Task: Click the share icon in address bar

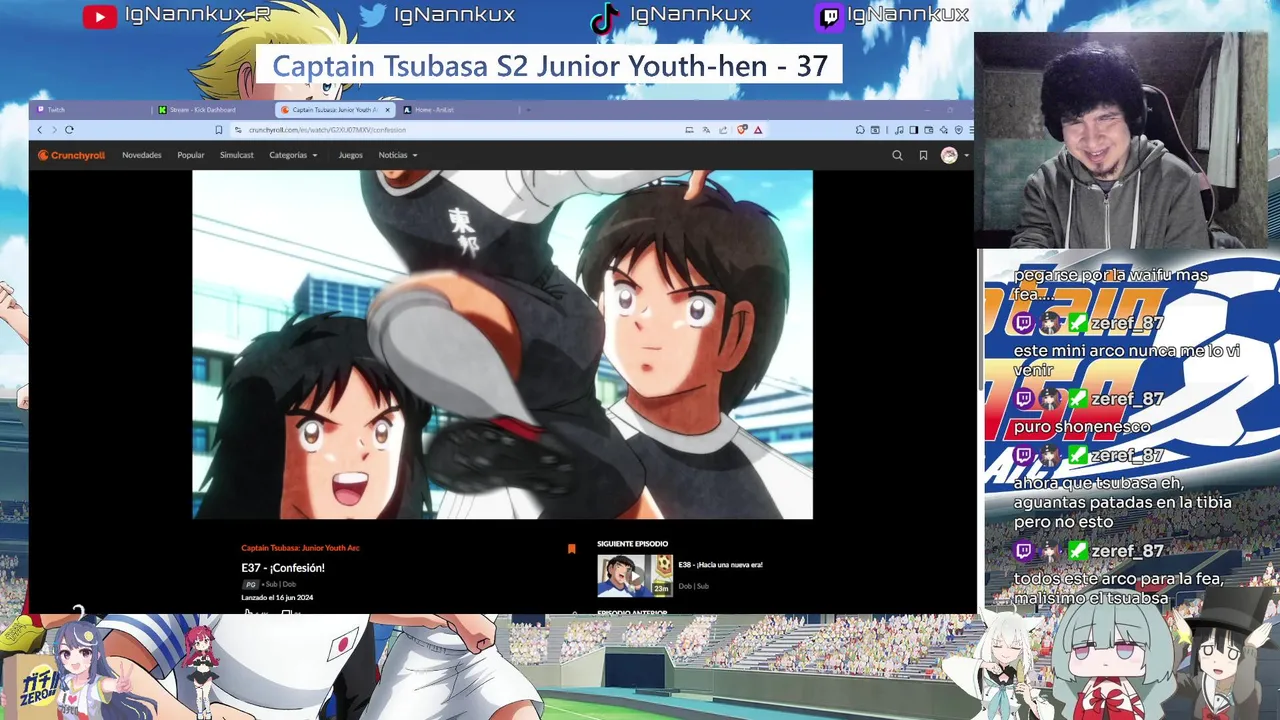Action: (722, 130)
